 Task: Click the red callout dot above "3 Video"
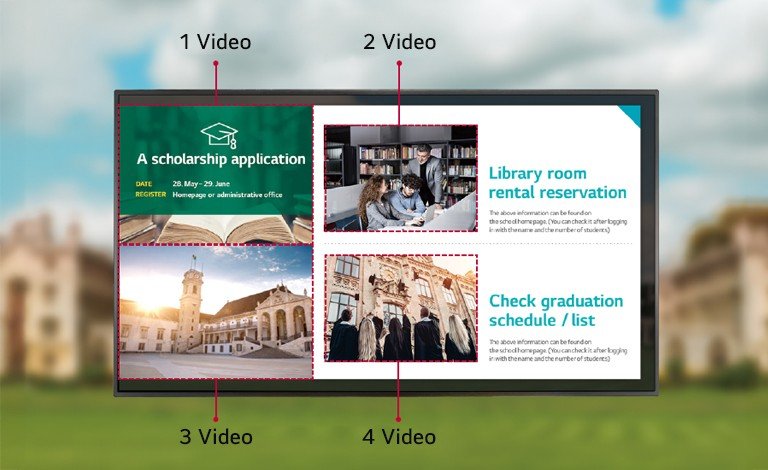tap(216, 419)
